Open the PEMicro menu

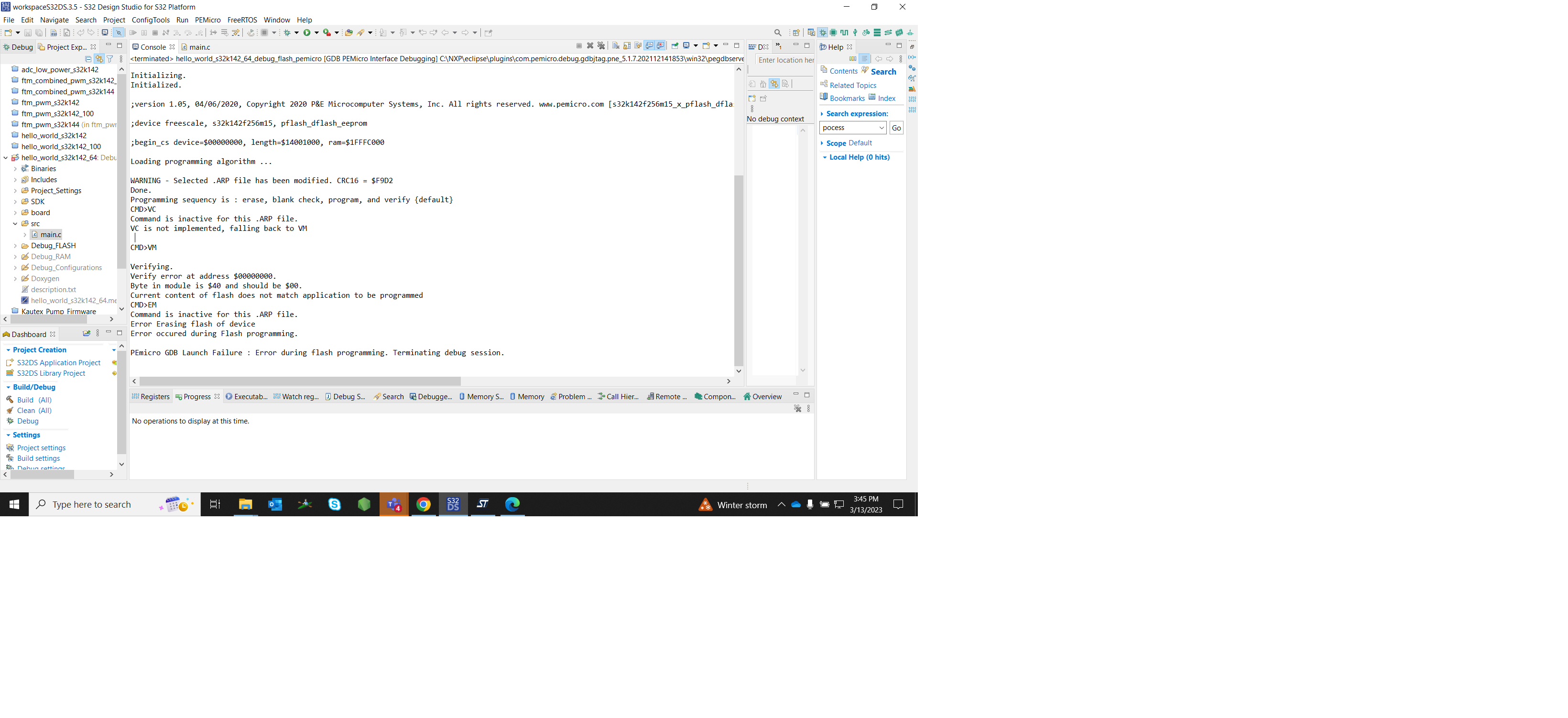pyautogui.click(x=207, y=20)
